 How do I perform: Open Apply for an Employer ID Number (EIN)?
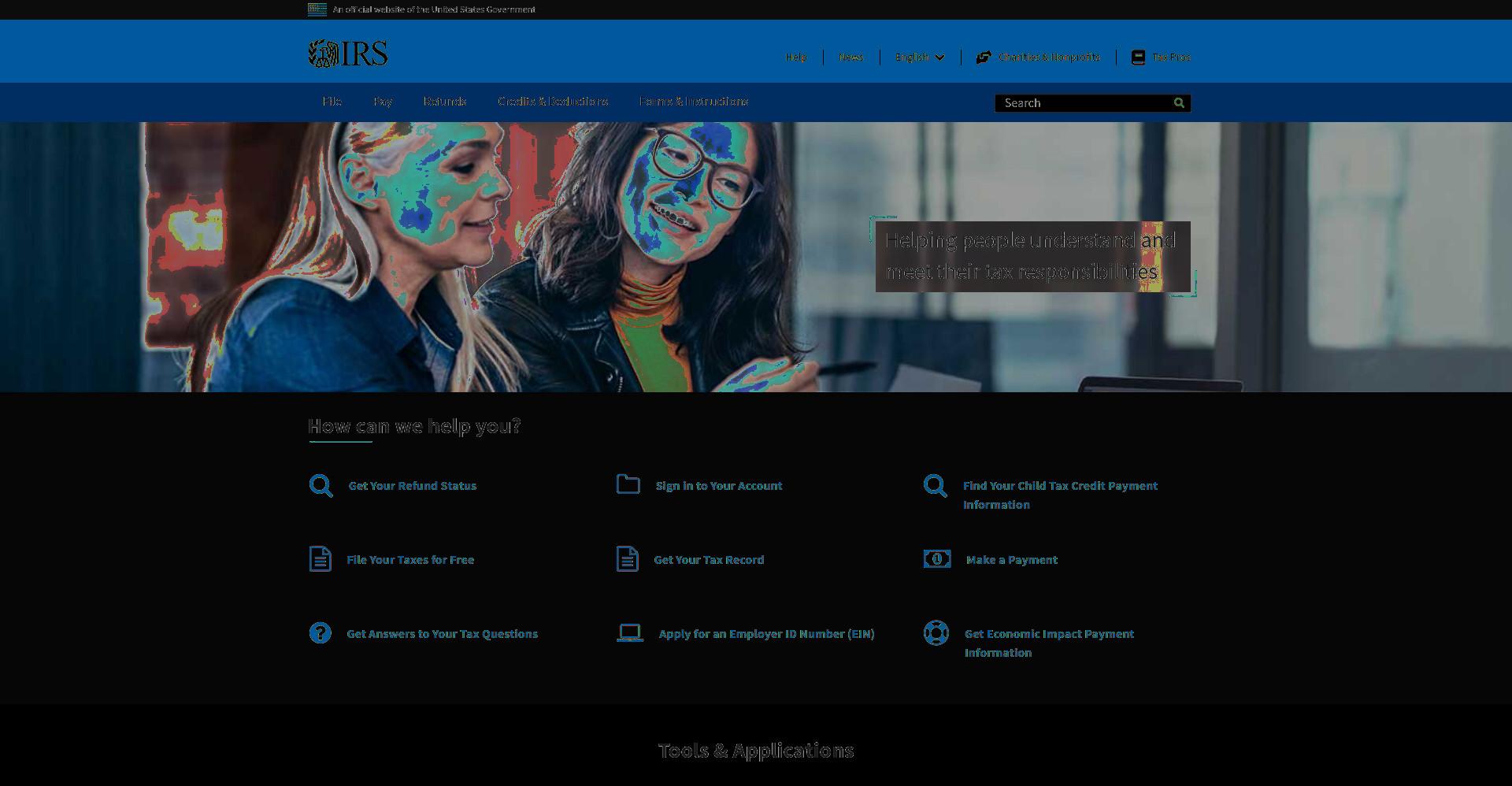[x=766, y=634]
